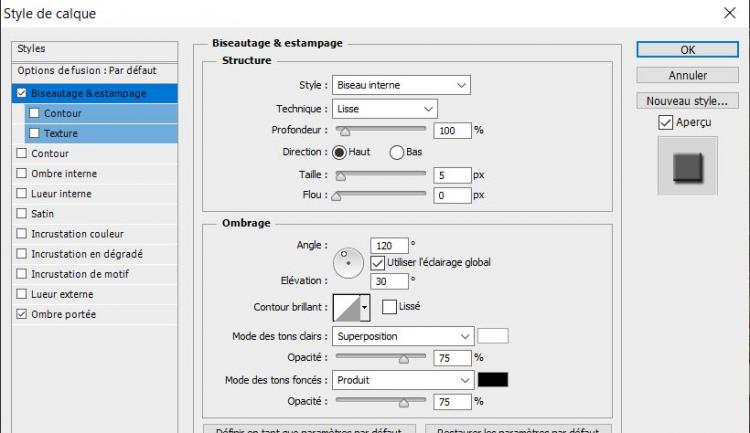The width and height of the screenshot is (750, 433).
Task: Select Ombre portée in styles list
Action: tap(63, 314)
